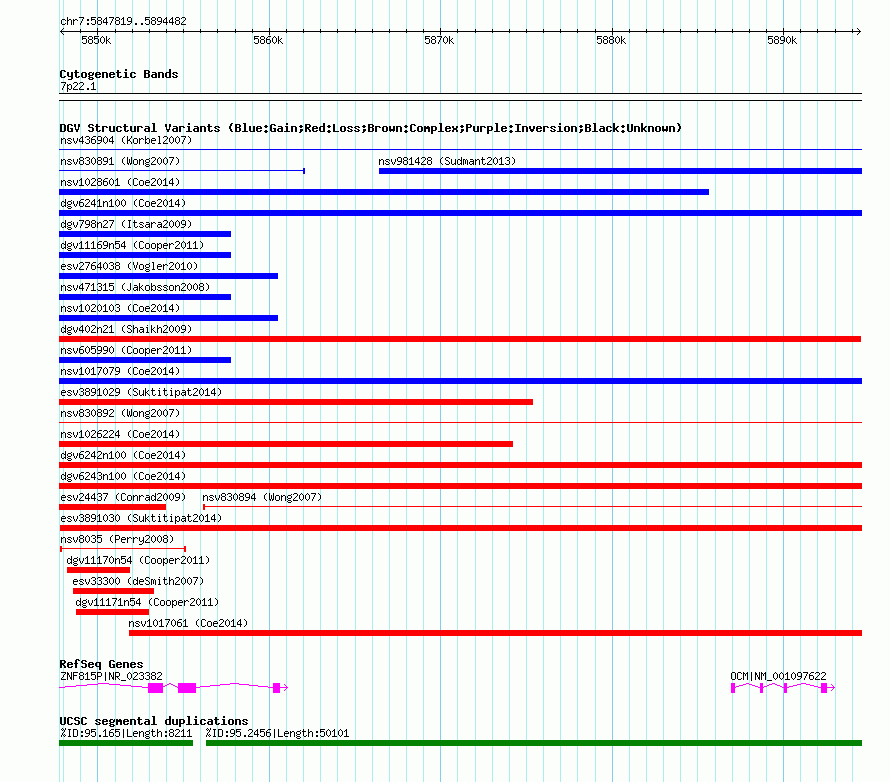890x782 pixels.
Task: Click the nsv436904 (Korbel2007) variant label
Action: [x=126, y=140]
